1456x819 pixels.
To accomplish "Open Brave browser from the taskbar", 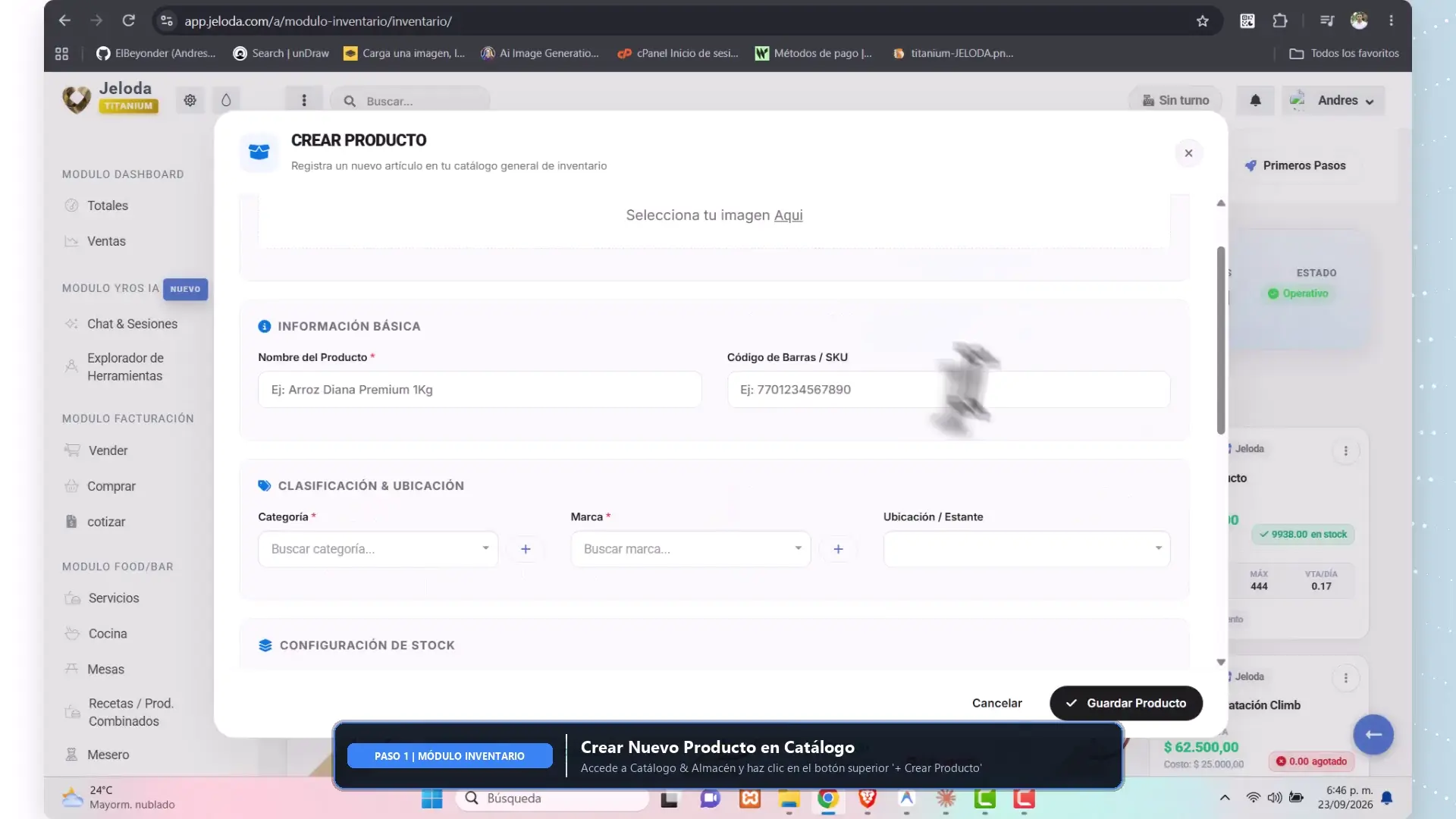I will coord(868,799).
